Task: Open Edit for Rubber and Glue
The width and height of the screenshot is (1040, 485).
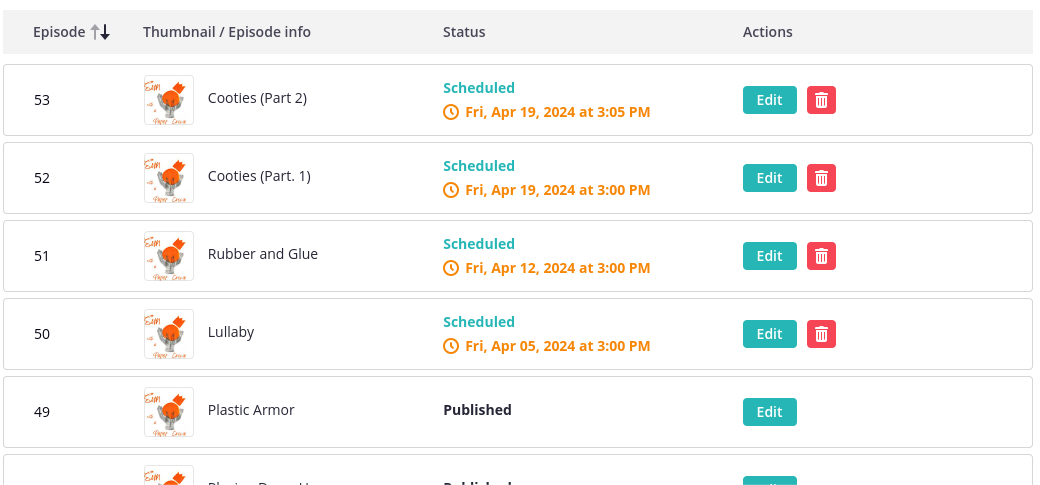Action: click(x=769, y=256)
